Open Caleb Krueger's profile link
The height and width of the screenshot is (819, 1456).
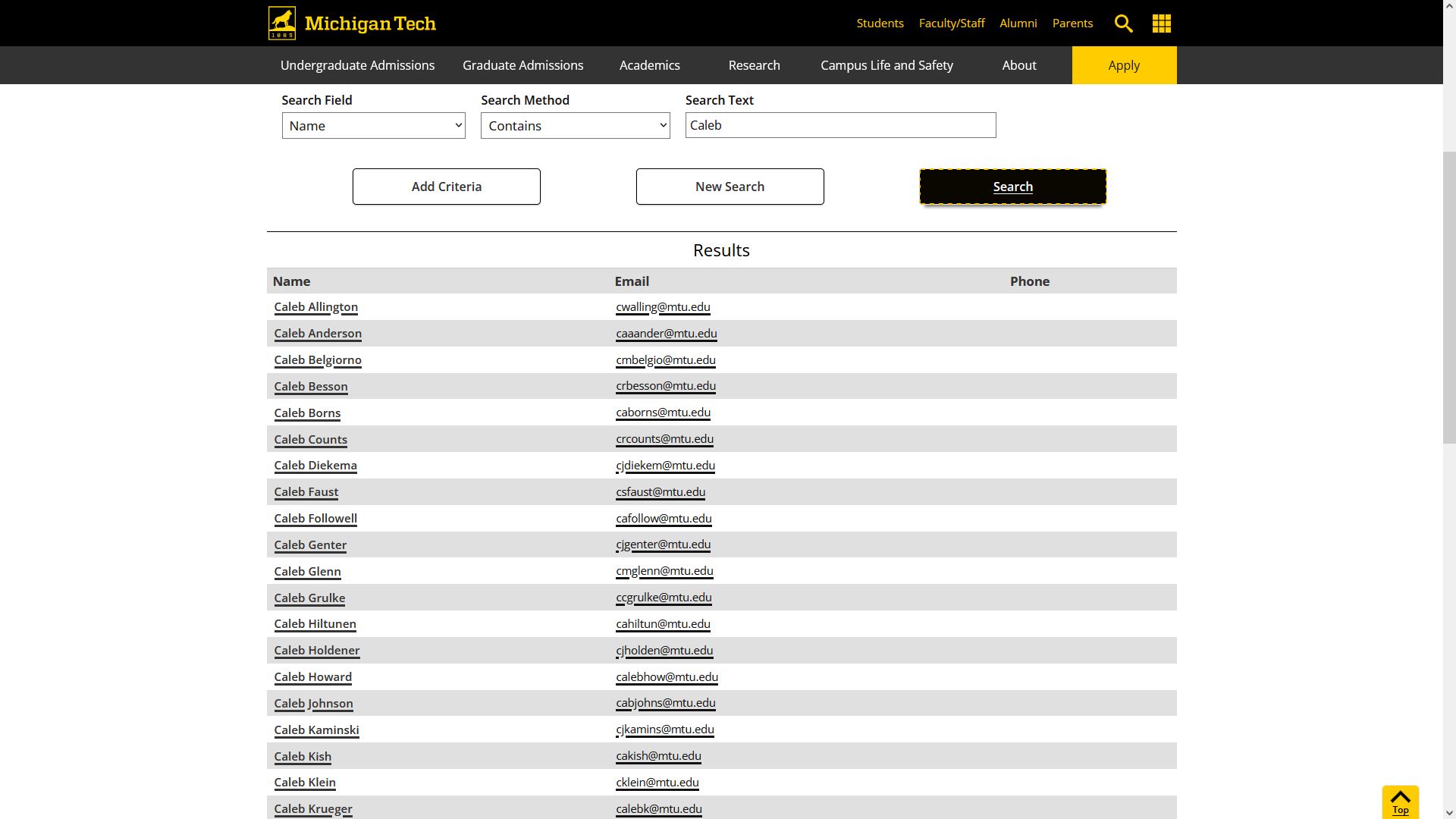coord(313,809)
